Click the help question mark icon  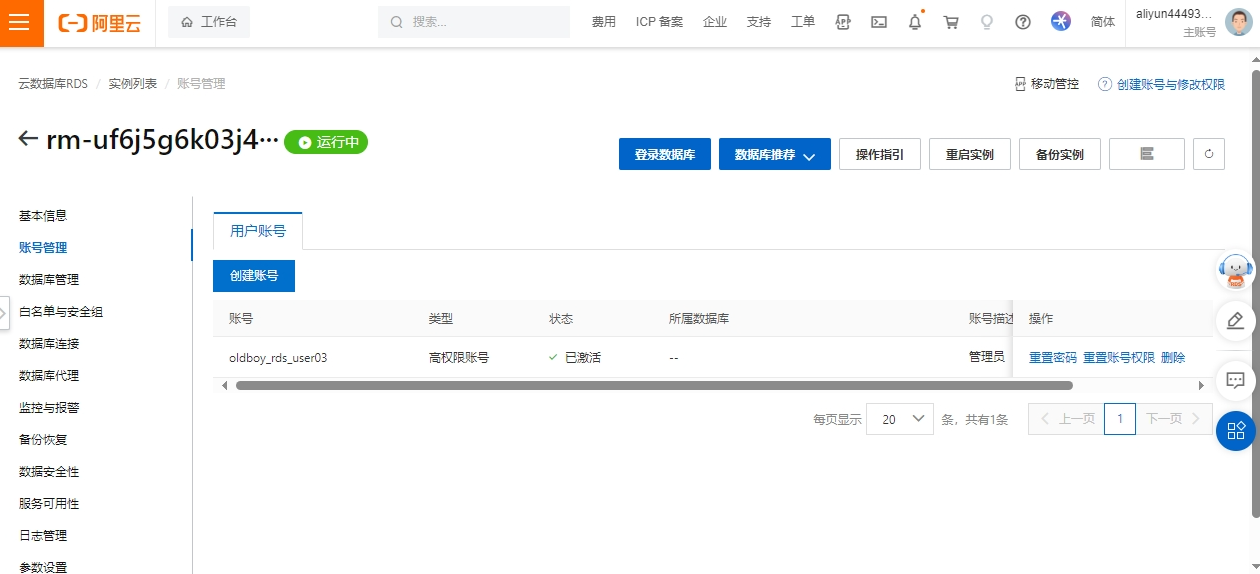pyautogui.click(x=1022, y=22)
